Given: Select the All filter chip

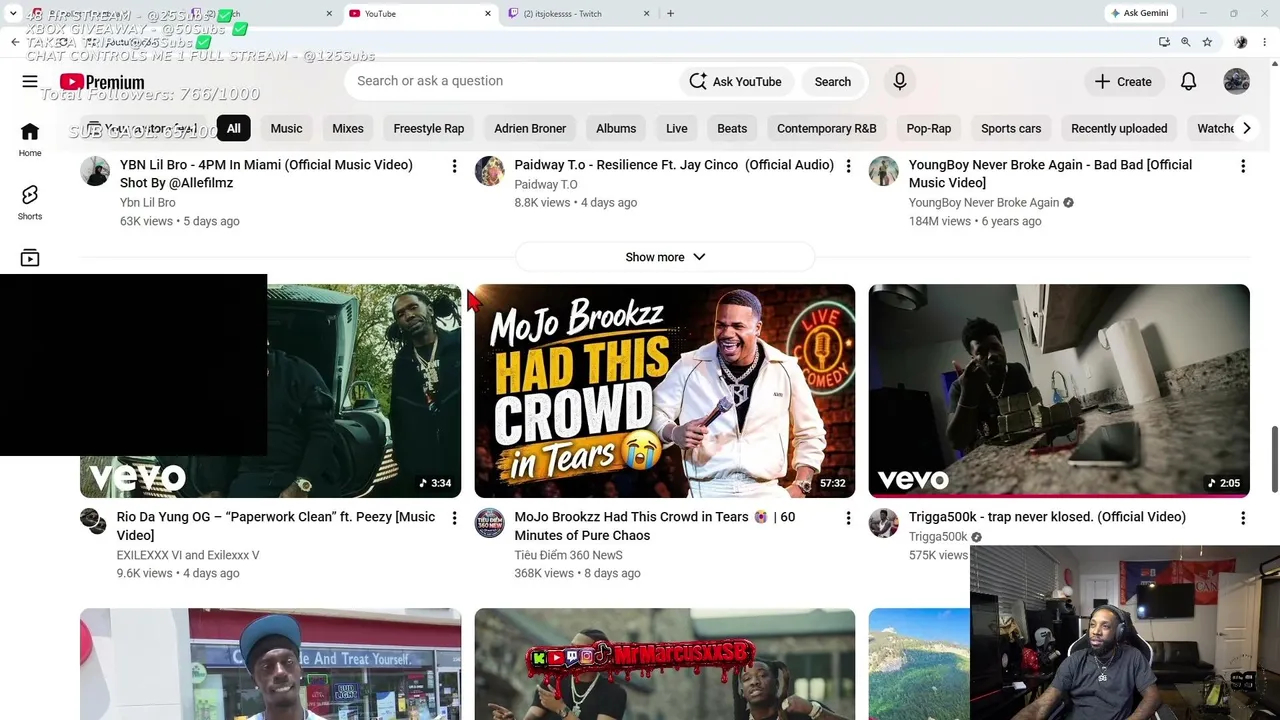Looking at the screenshot, I should pos(233,128).
